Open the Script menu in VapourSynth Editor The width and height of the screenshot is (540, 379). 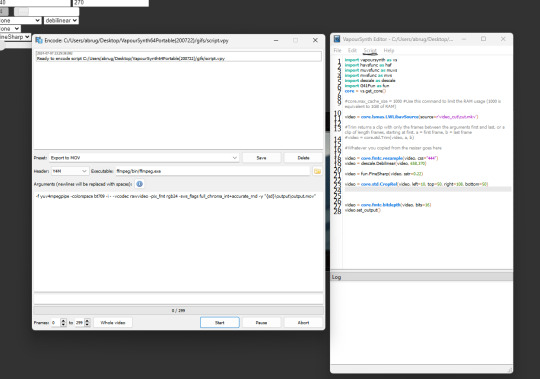pyautogui.click(x=370, y=50)
